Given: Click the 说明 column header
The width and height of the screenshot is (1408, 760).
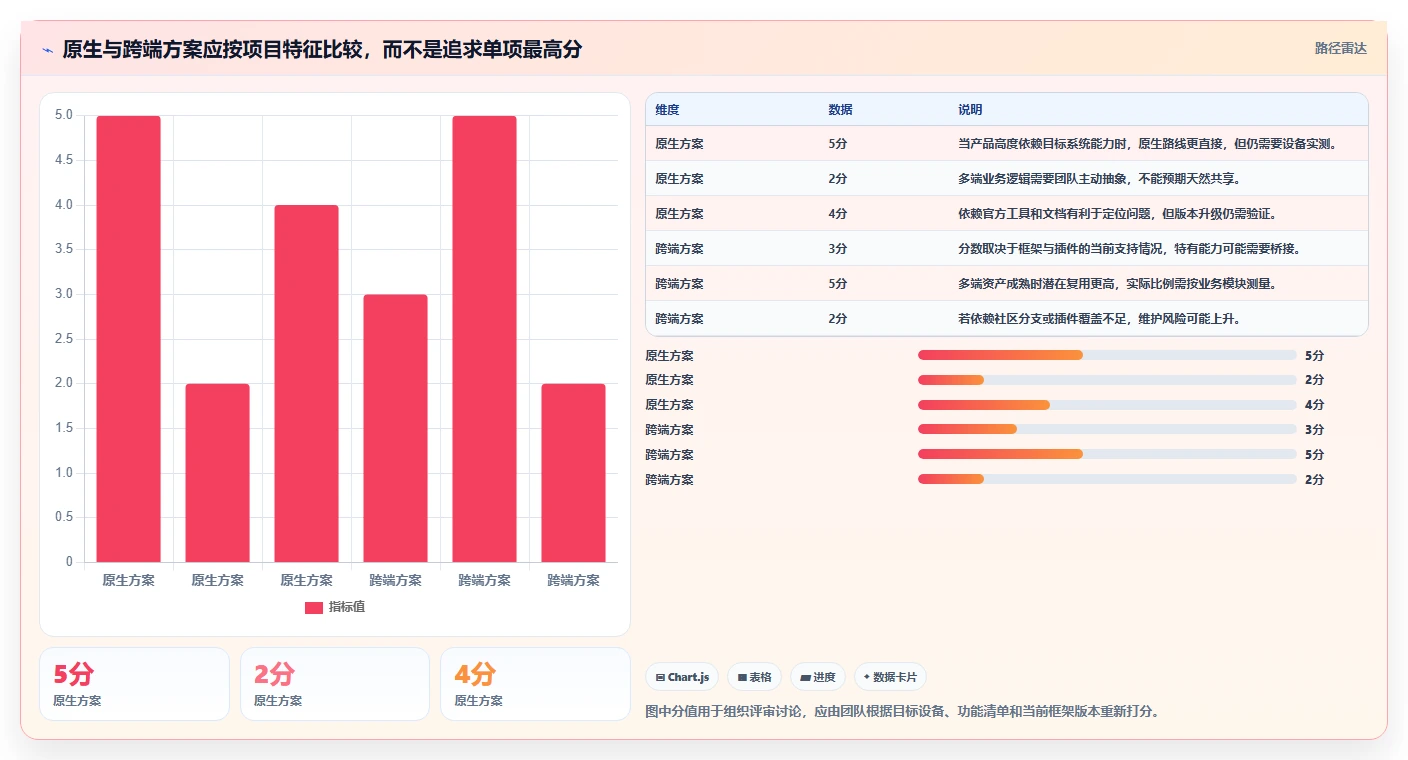Looking at the screenshot, I should click(970, 110).
